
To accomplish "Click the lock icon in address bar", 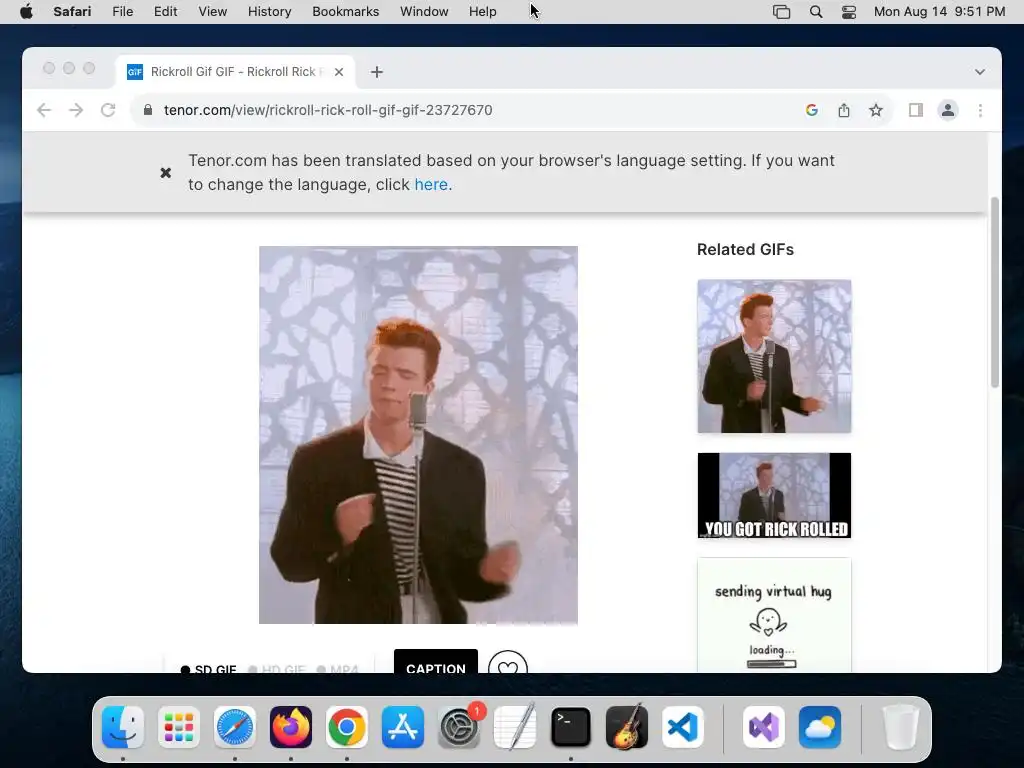I will click(x=148, y=110).
